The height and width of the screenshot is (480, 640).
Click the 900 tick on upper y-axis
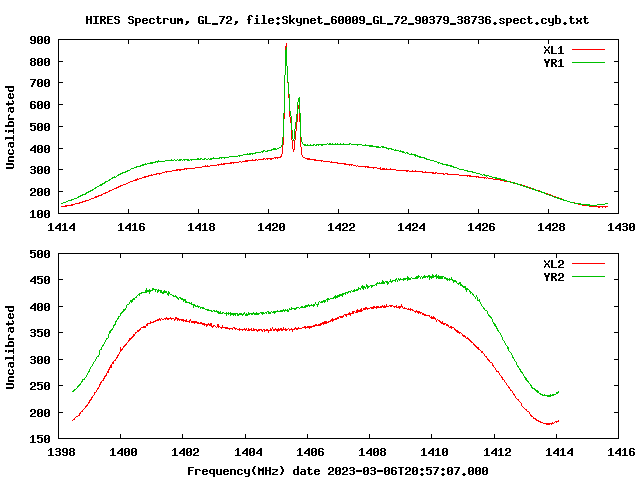(40, 40)
